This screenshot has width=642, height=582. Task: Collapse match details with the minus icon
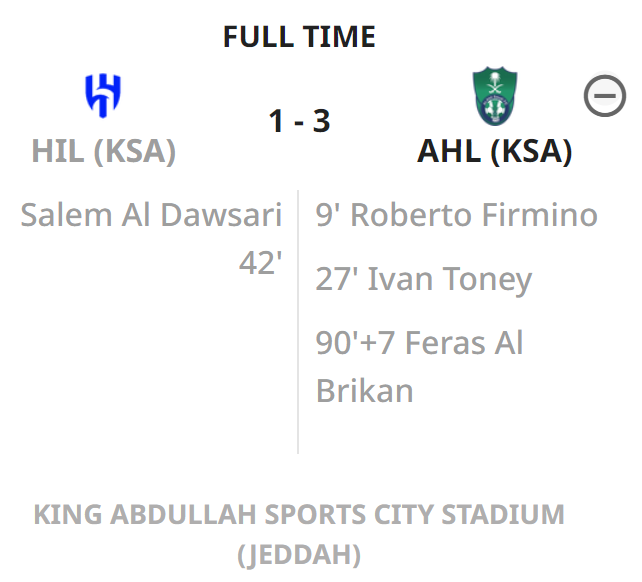(604, 96)
